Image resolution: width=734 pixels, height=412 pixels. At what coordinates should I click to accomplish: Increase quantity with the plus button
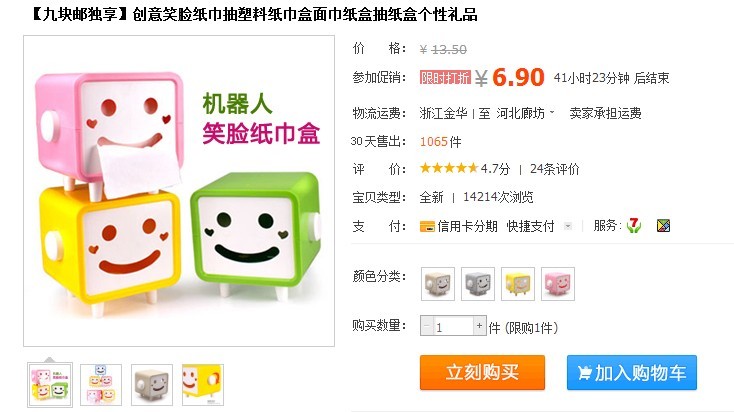pos(479,325)
